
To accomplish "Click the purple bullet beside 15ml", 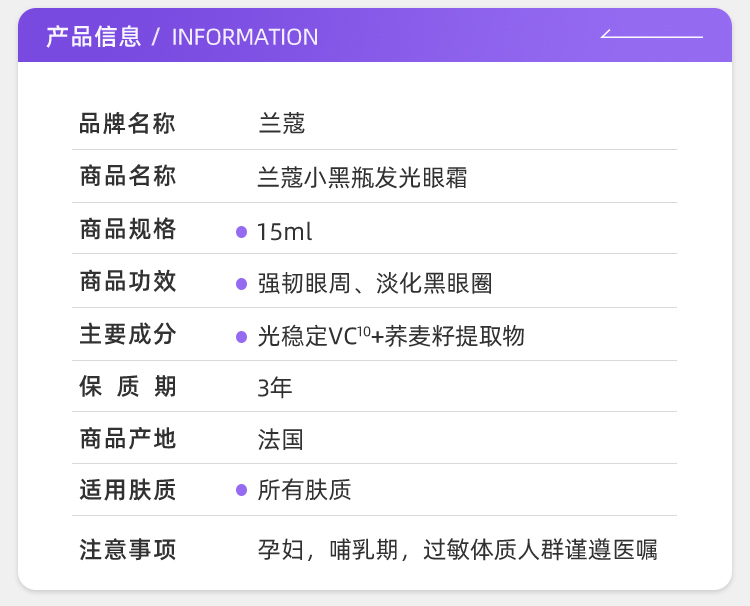I will pyautogui.click(x=241, y=232).
